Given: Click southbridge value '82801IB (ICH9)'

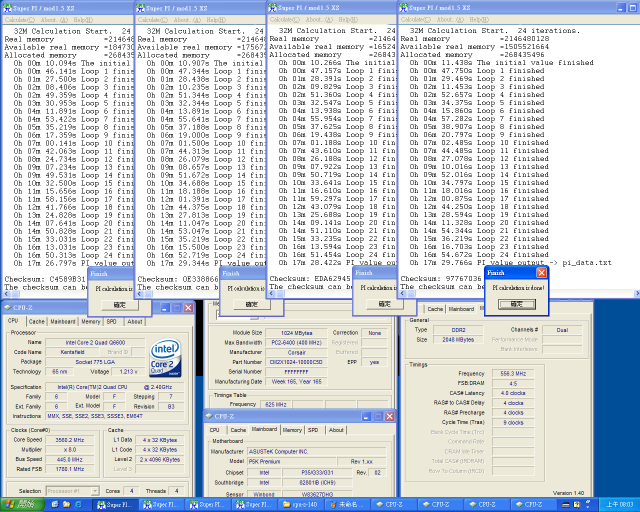Looking at the screenshot, I should (318, 482).
